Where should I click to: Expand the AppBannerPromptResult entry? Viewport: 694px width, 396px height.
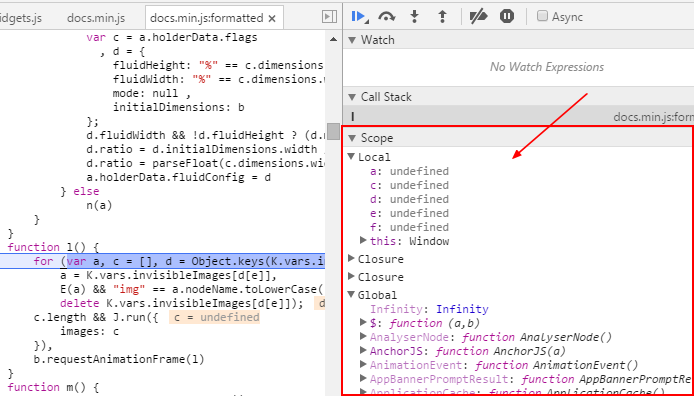pyautogui.click(x=363, y=379)
